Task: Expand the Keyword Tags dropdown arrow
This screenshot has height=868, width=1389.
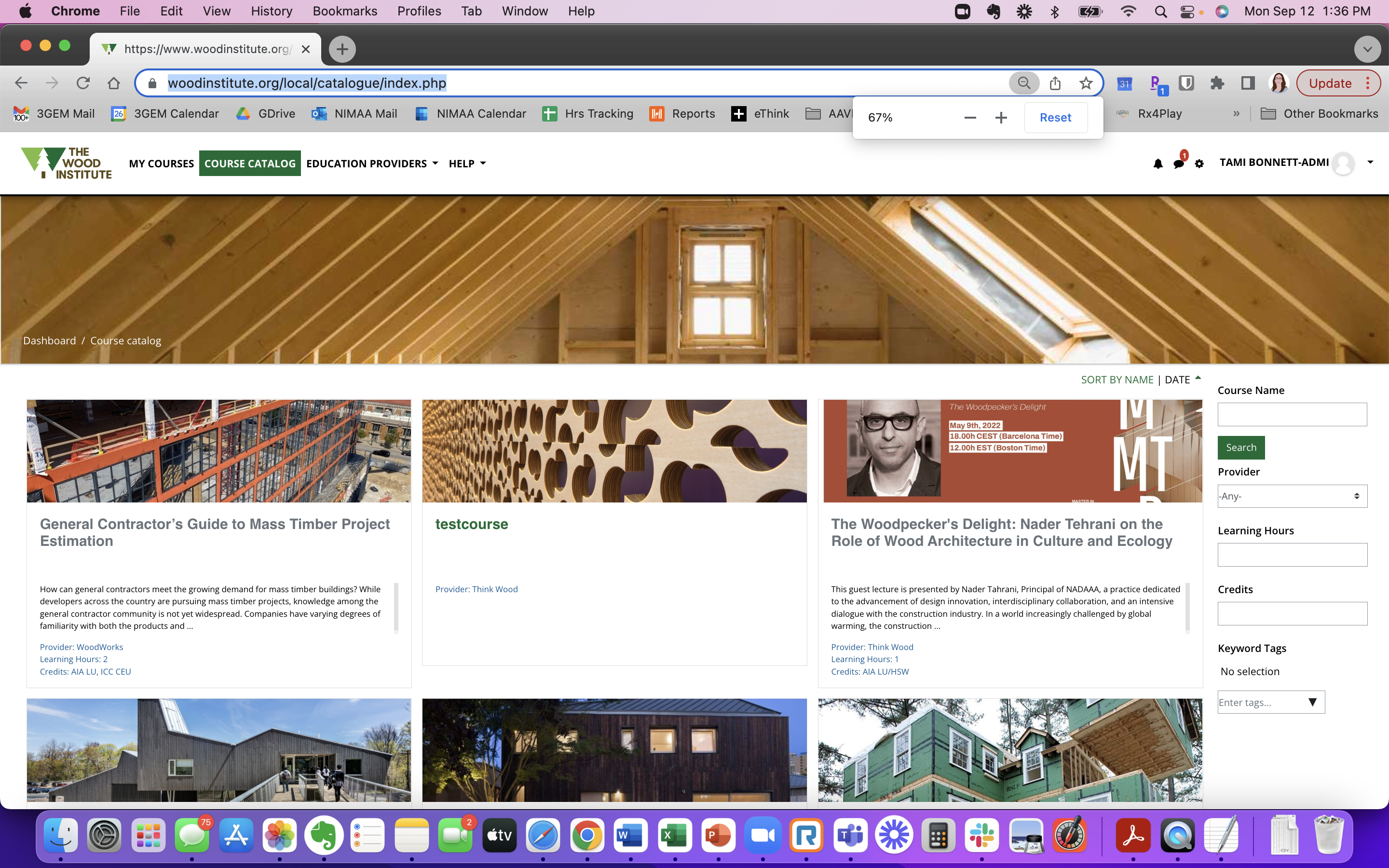Action: point(1312,702)
